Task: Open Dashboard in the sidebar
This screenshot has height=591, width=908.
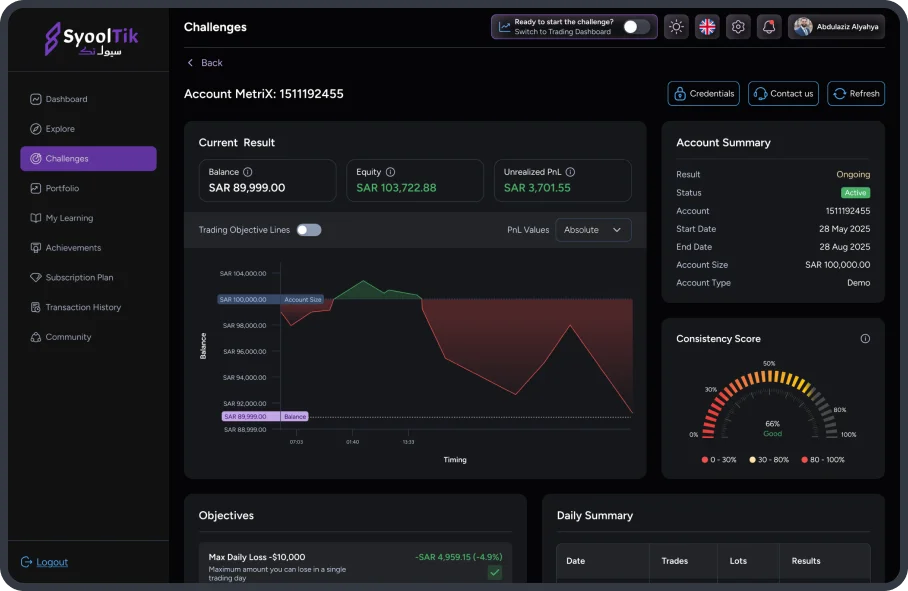Action: pyautogui.click(x=66, y=99)
